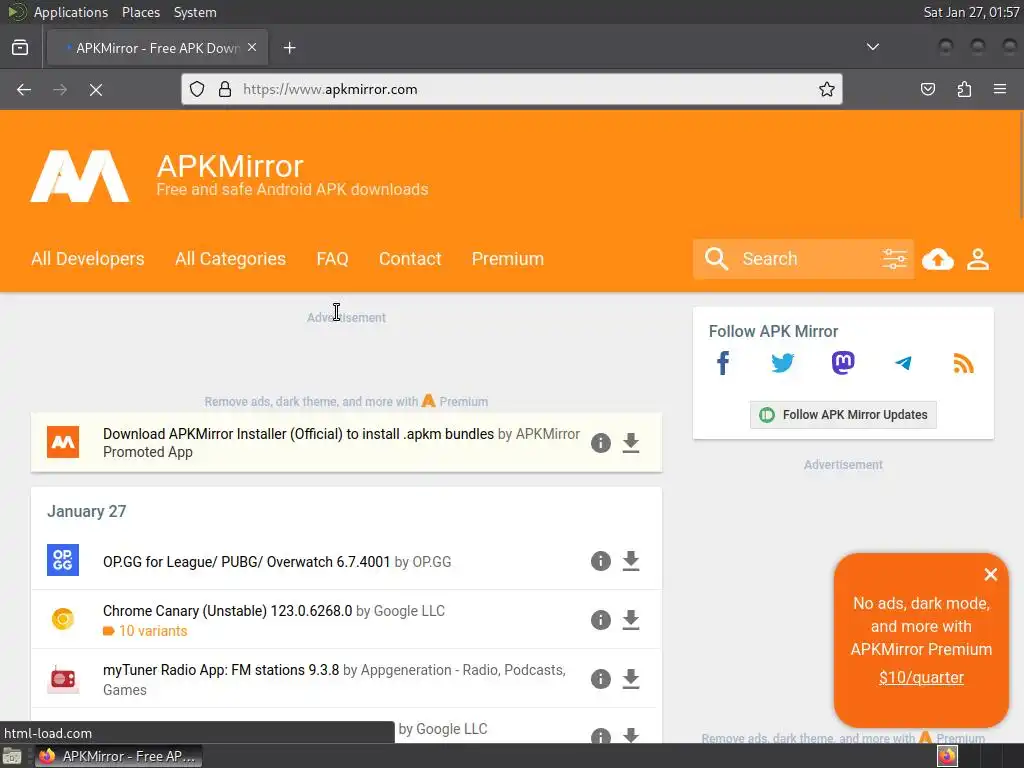Show info for Chrome Canary
Viewport: 1024px width, 768px height.
(601, 620)
